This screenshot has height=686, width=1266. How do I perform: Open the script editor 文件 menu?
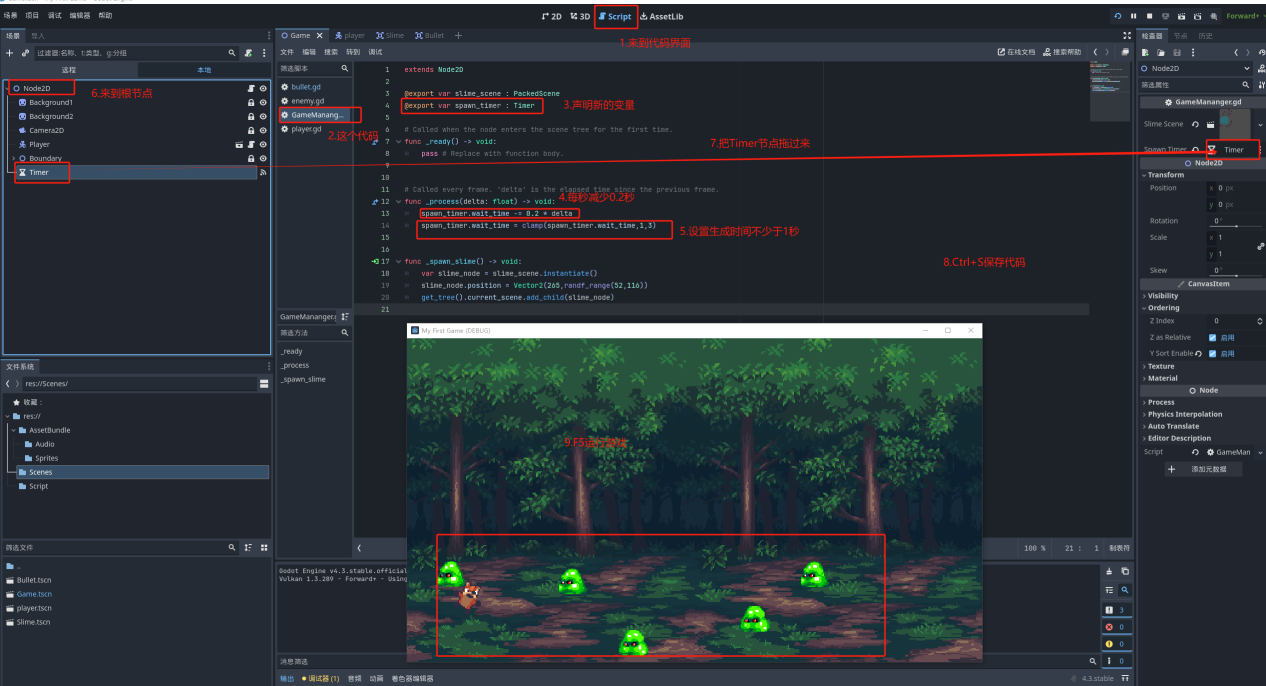[x=287, y=52]
